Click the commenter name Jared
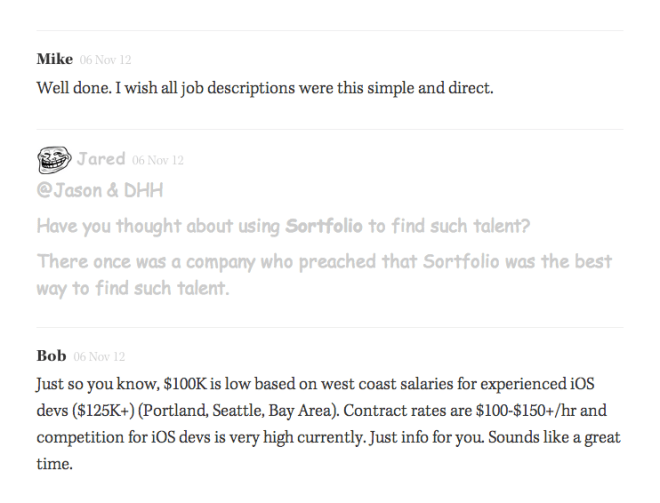 tap(100, 159)
